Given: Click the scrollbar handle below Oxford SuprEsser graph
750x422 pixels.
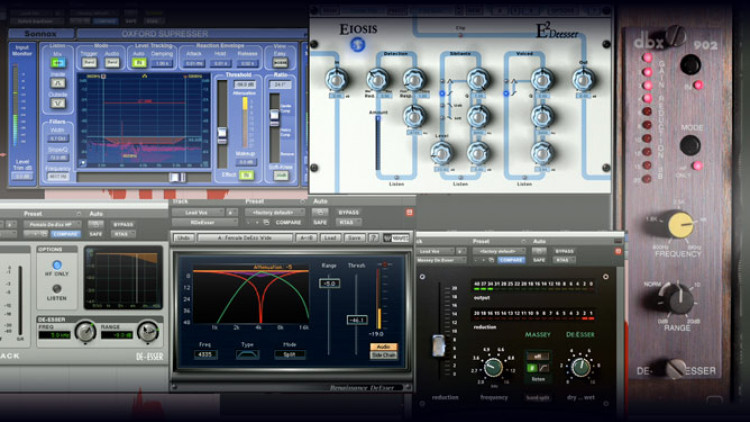Looking at the screenshot, I should click(x=177, y=178).
